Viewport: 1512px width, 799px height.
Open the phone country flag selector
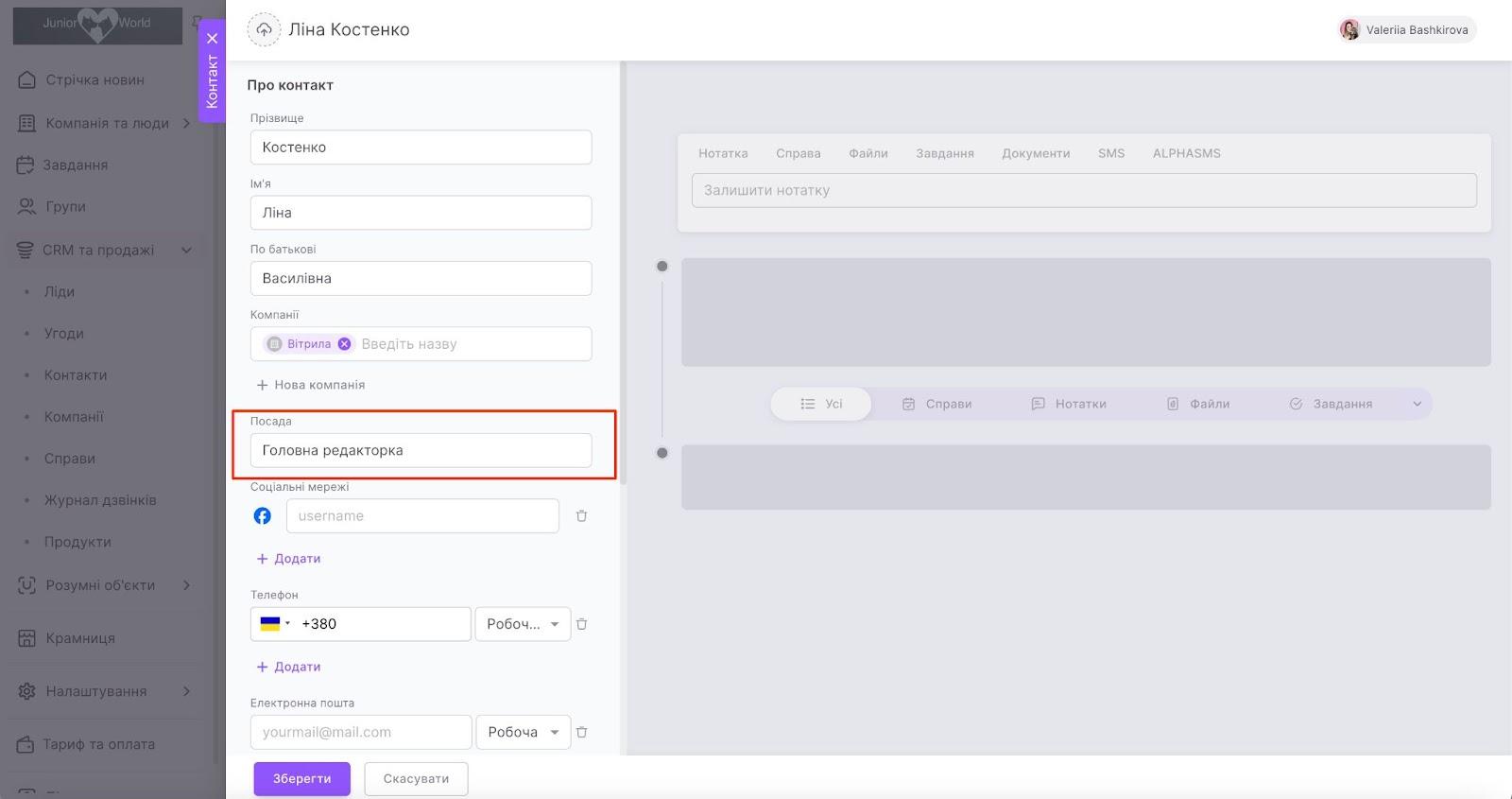(274, 624)
